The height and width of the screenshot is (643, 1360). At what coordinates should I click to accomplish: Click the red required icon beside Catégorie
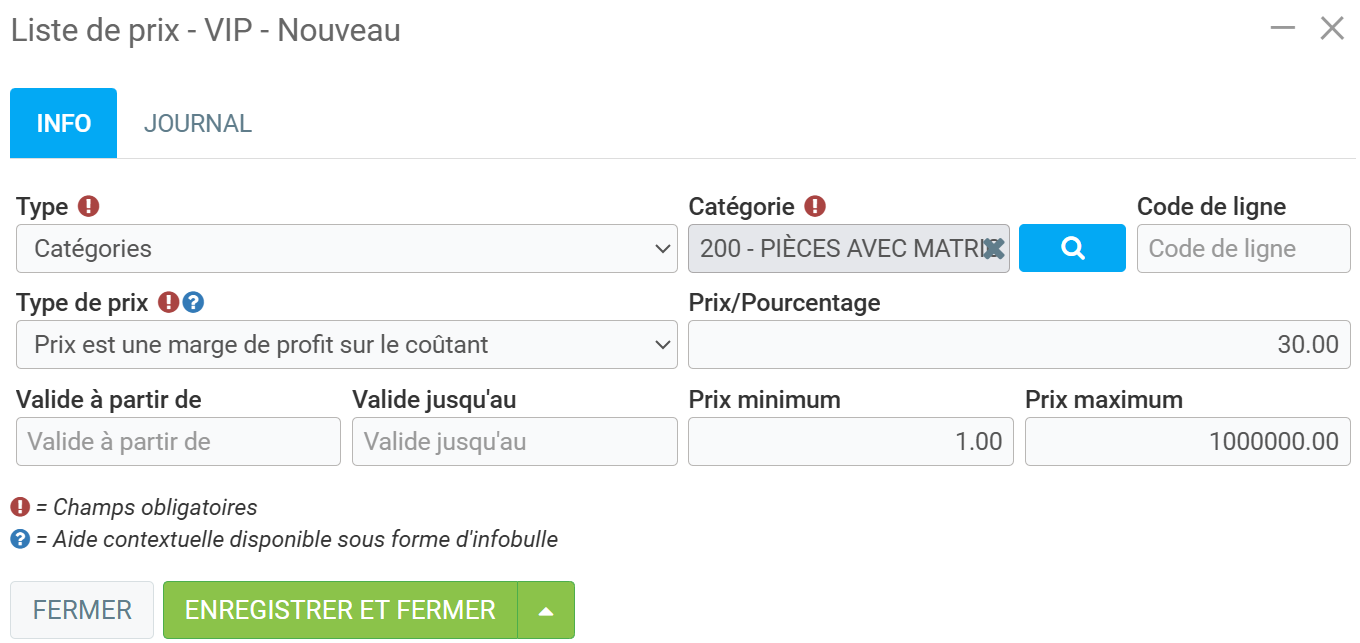coord(816,206)
